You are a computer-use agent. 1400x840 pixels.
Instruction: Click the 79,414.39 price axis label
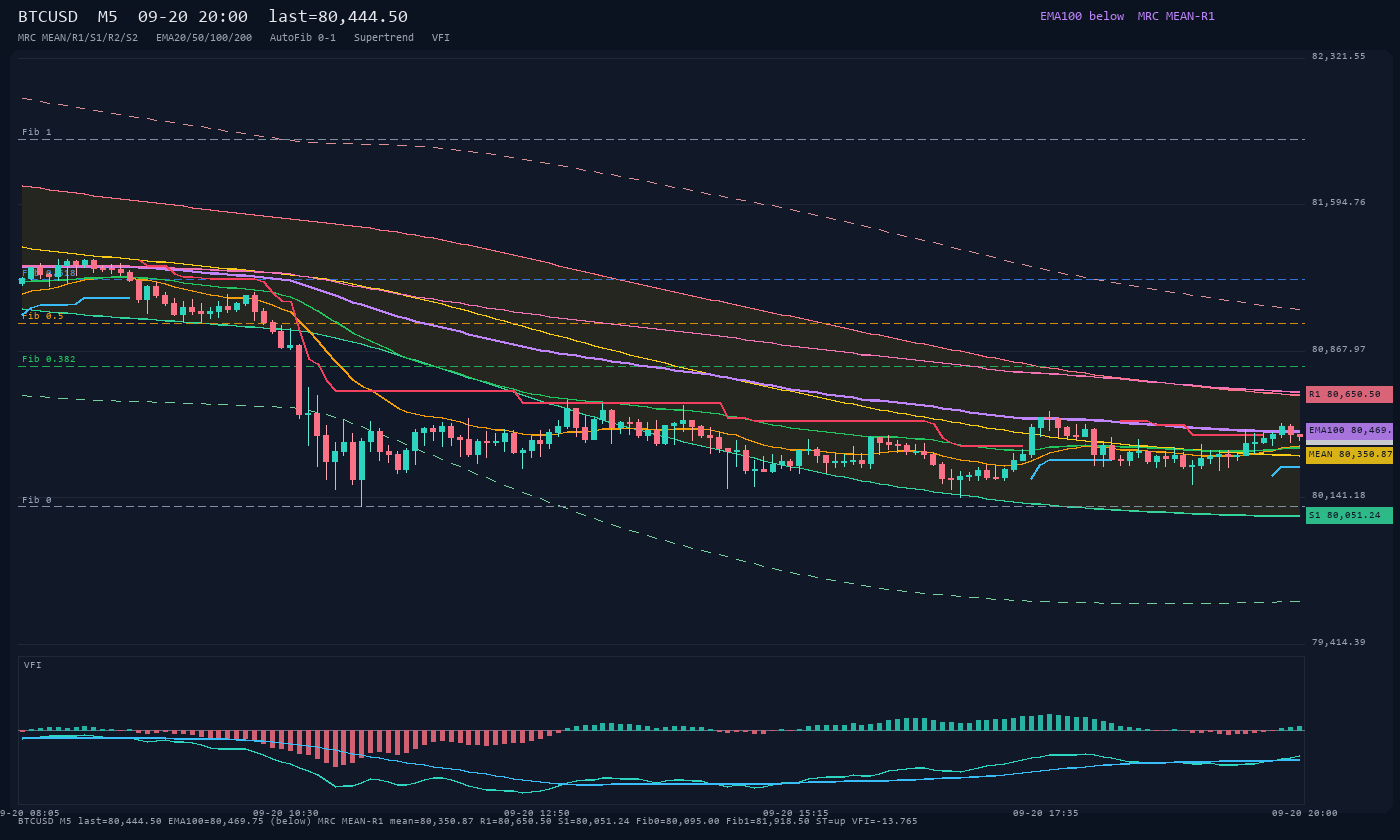[1338, 642]
